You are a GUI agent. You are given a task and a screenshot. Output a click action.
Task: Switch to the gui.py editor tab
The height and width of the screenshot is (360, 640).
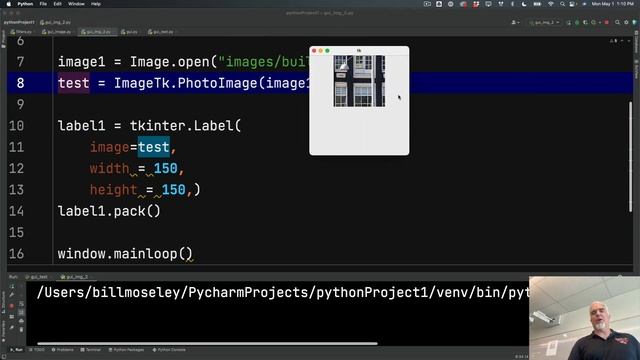pos(129,31)
